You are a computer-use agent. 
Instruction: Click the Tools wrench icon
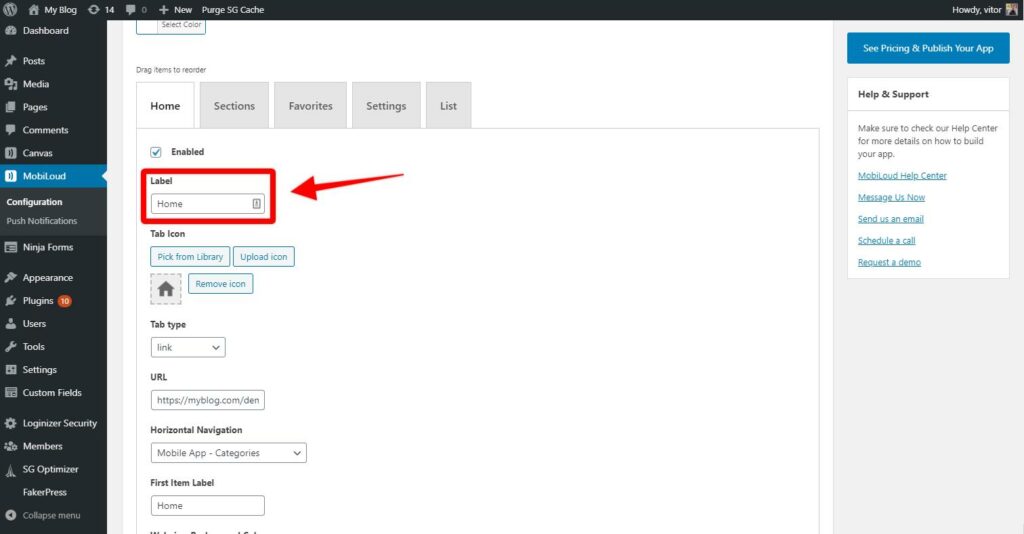click(x=10, y=347)
